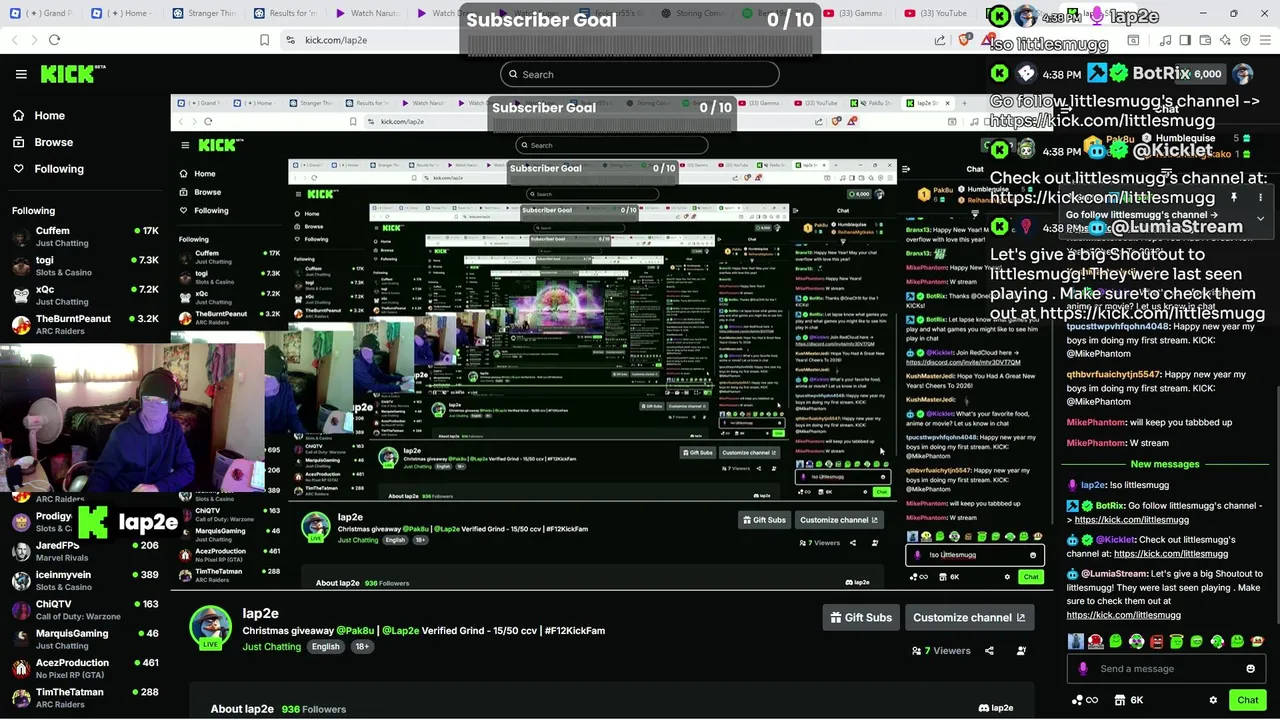Open Kicklet's kick.com/littlesmugg link
1280x720 pixels.
1170,554
